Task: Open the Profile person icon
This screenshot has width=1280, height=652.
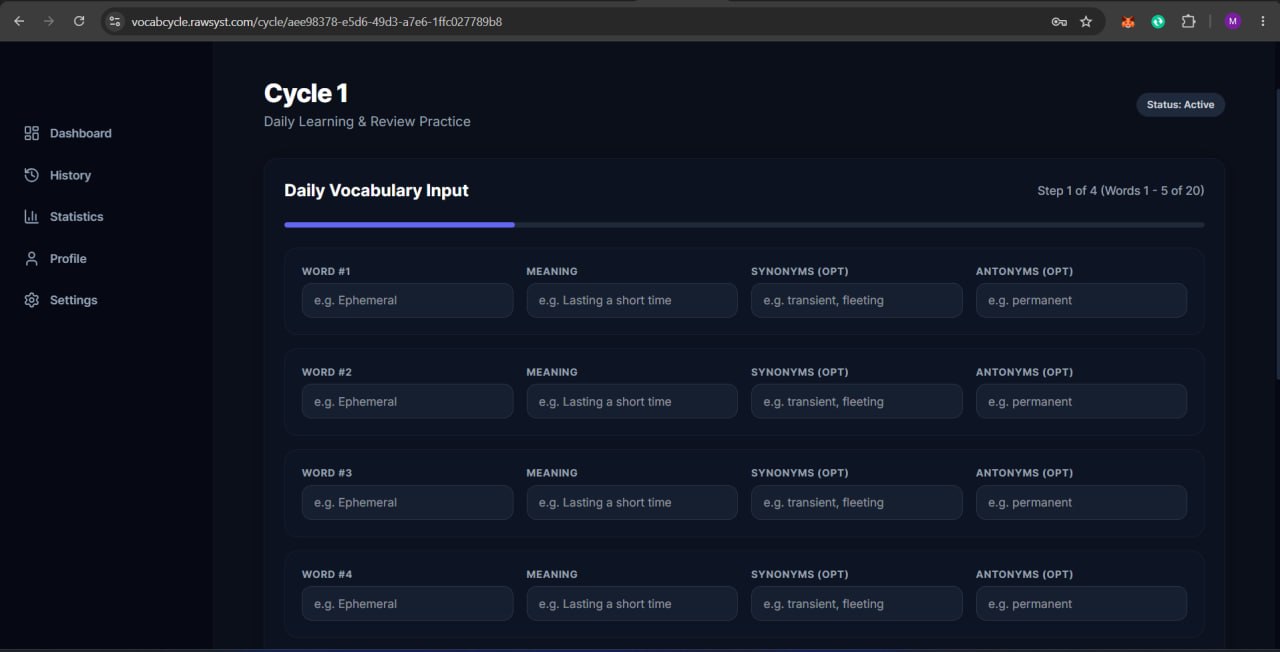Action: point(31,258)
